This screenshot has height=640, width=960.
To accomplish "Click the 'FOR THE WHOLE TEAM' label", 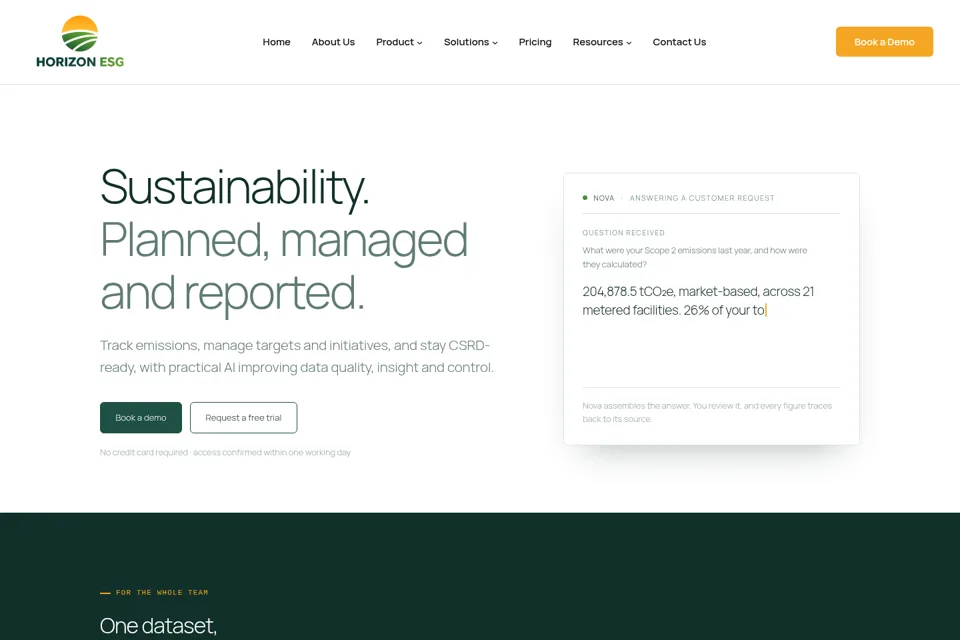I will 162,592.
